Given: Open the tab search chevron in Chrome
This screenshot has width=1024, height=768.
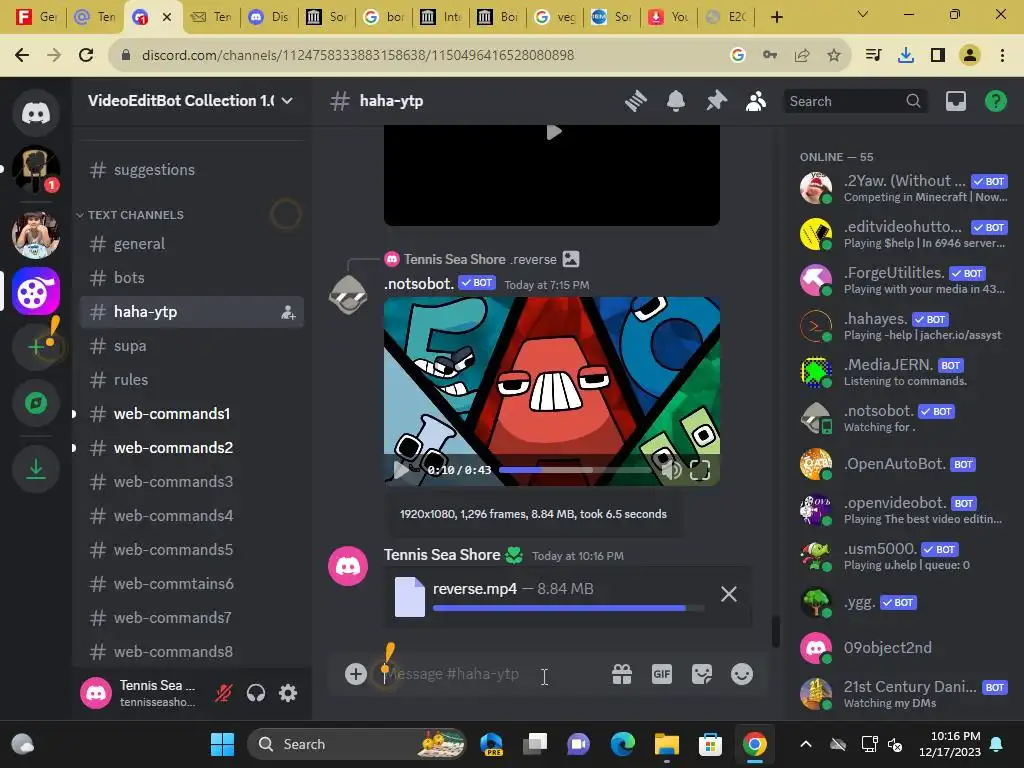Looking at the screenshot, I should click(x=862, y=14).
